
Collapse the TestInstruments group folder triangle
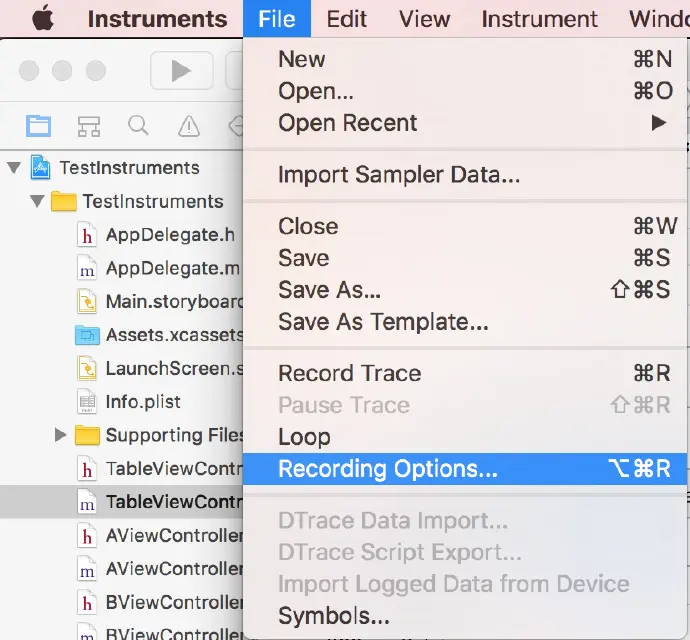pyautogui.click(x=37, y=201)
